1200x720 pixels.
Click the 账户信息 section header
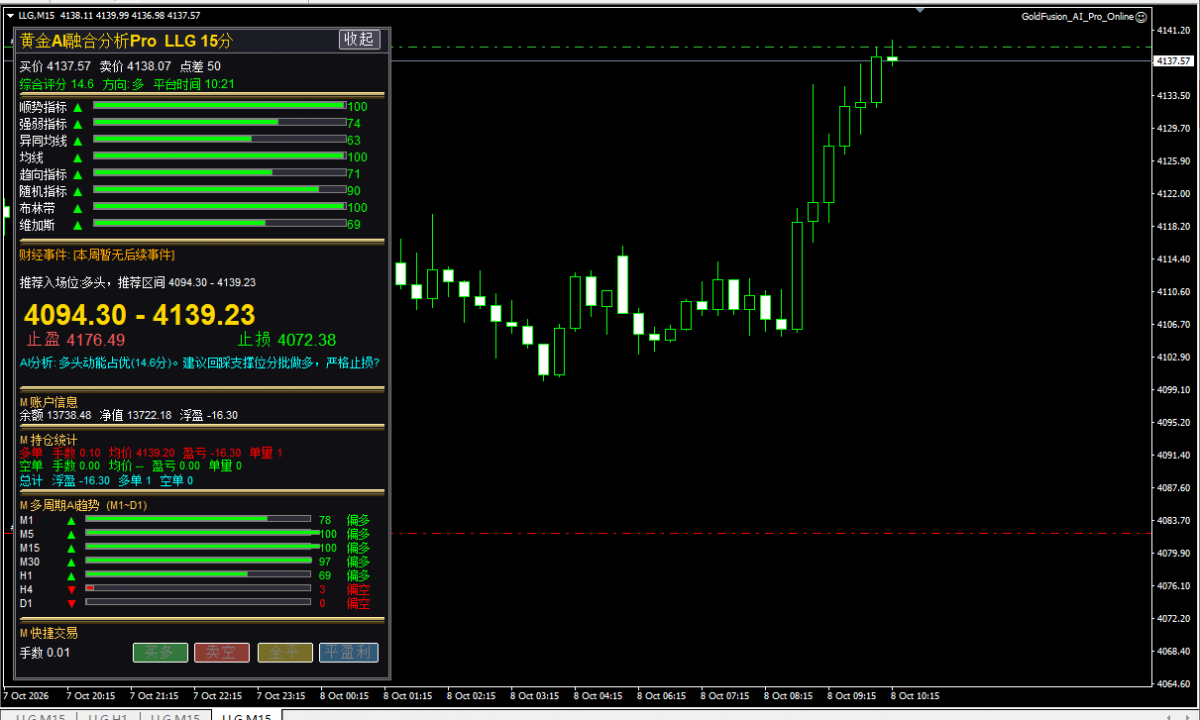click(49, 402)
